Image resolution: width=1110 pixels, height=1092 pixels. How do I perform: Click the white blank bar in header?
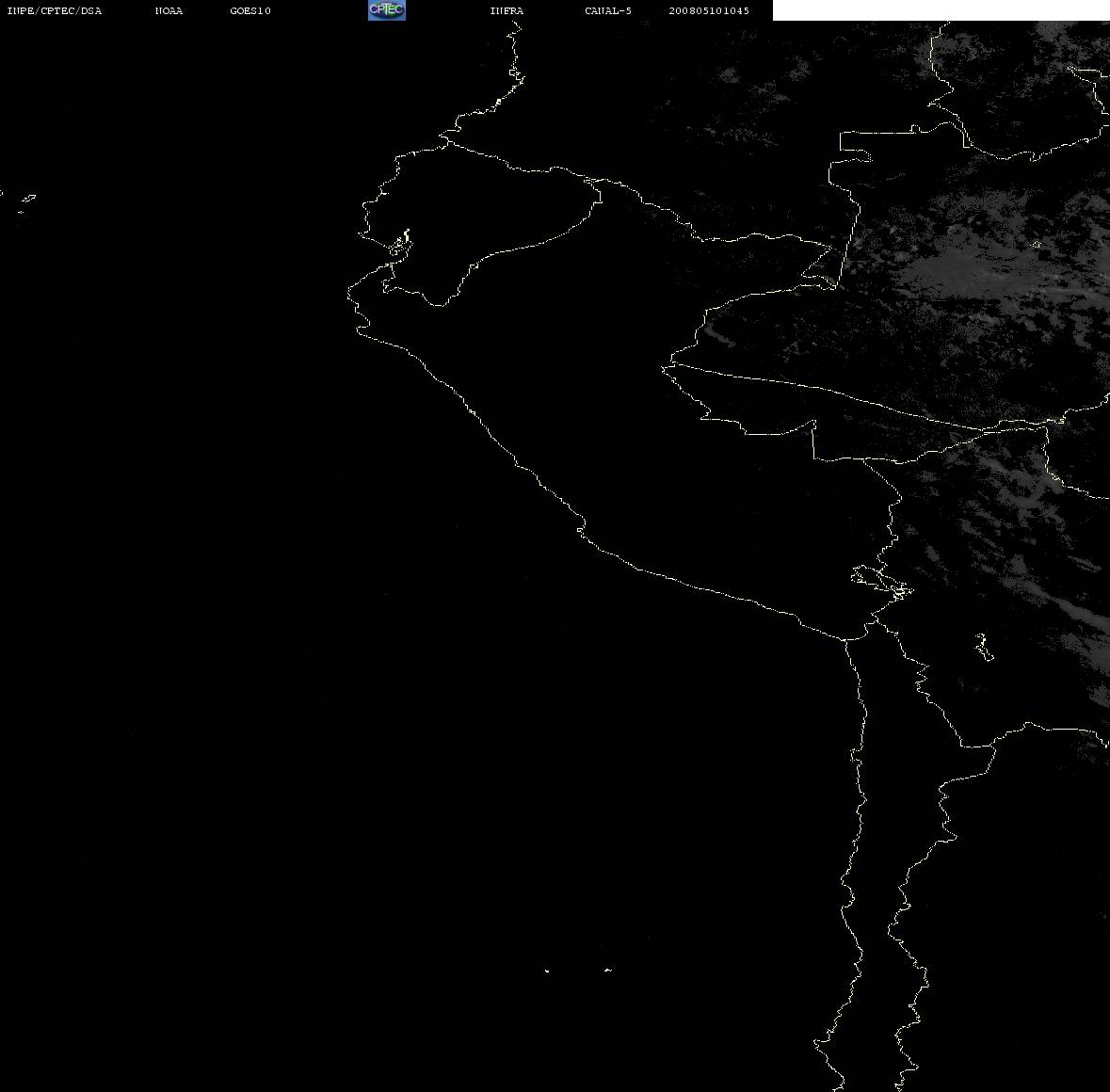tap(941, 10)
